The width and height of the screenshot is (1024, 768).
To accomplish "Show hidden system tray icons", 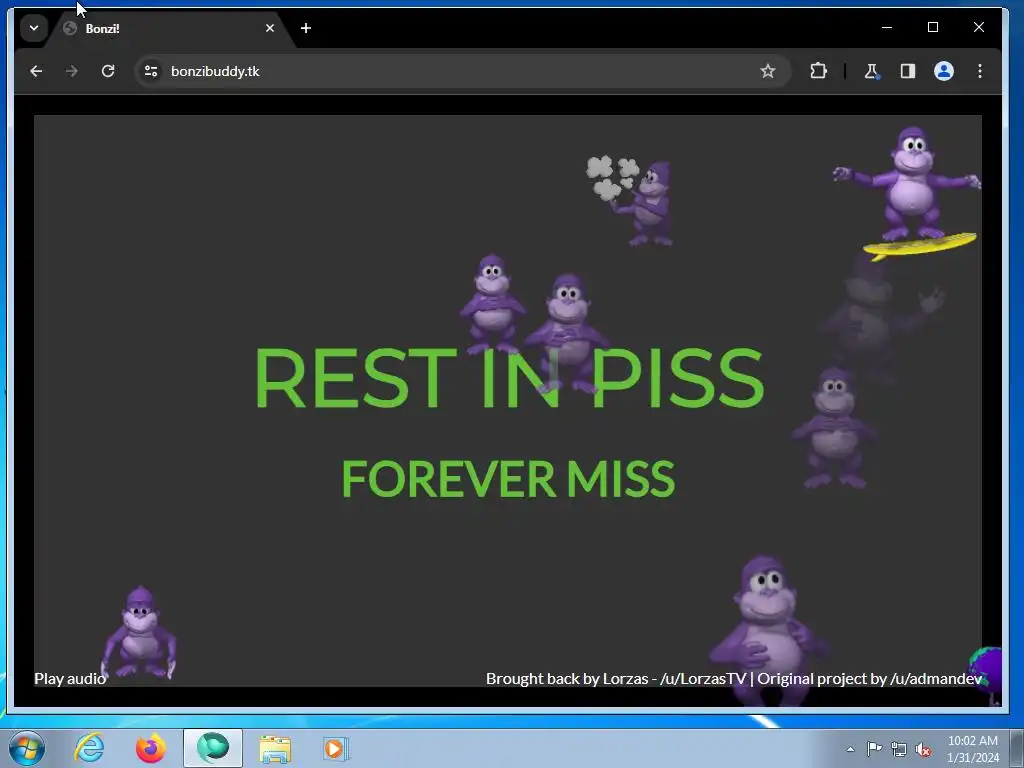I will [850, 749].
